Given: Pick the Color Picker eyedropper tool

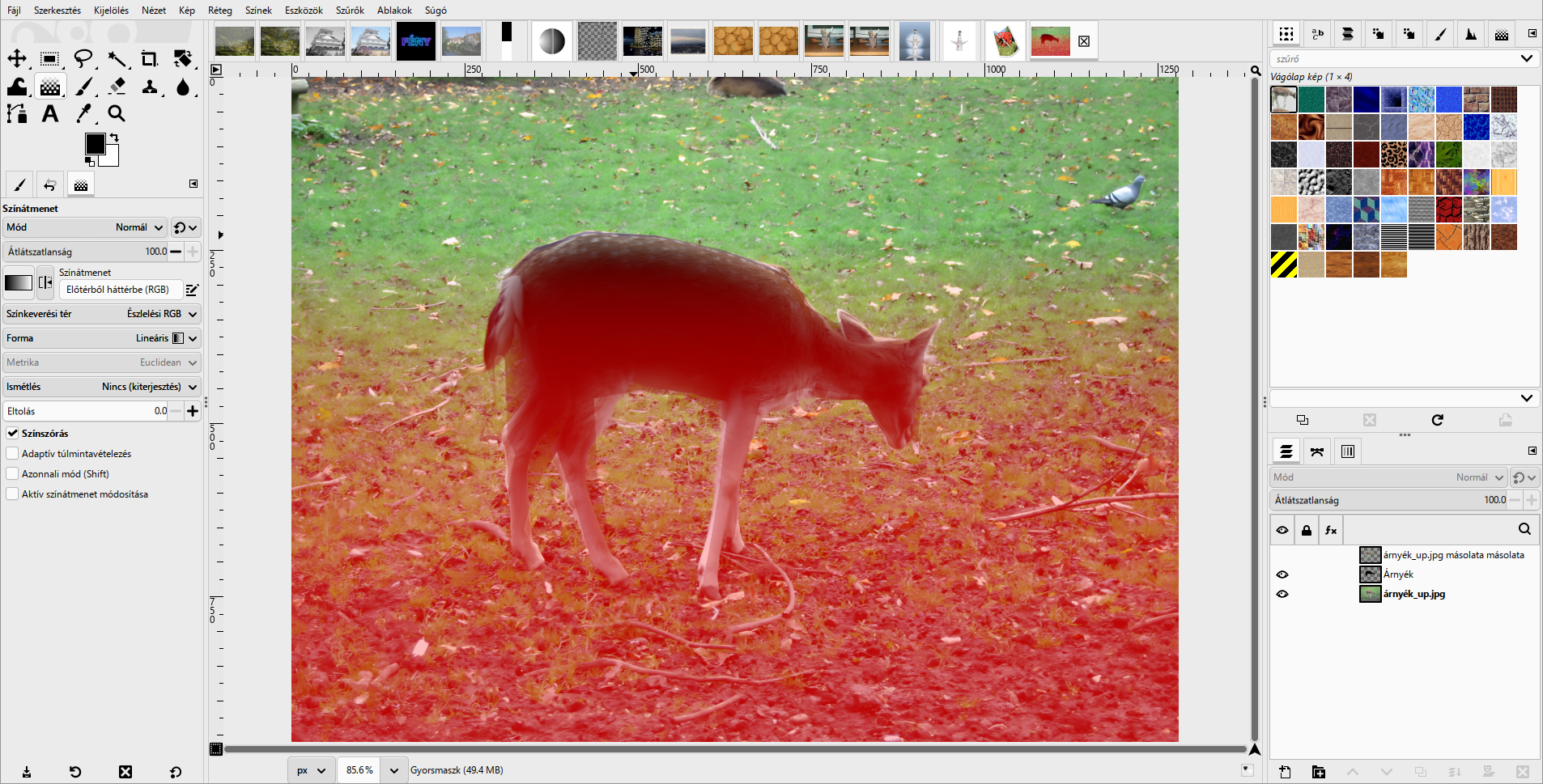Looking at the screenshot, I should pyautogui.click(x=83, y=114).
